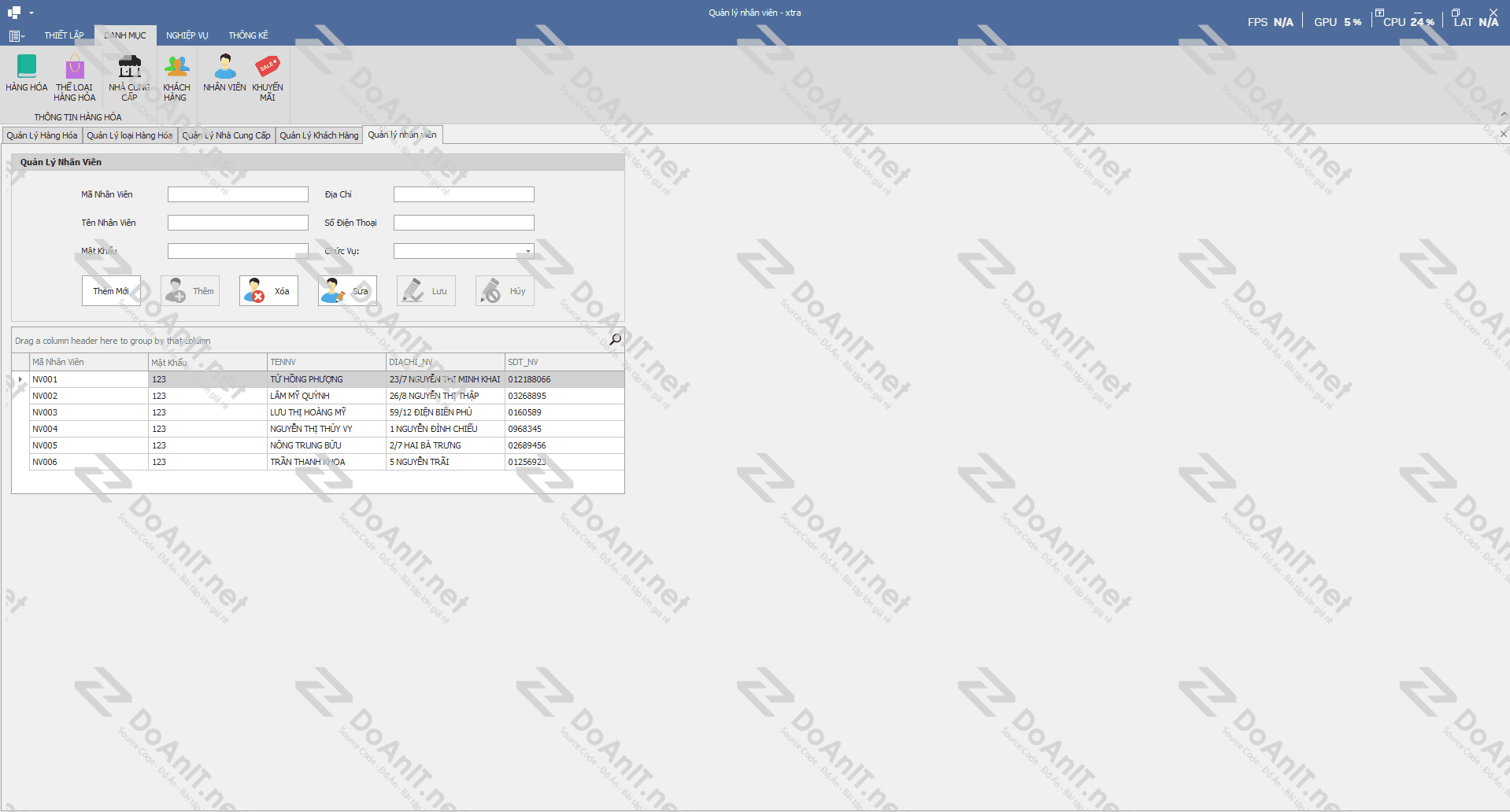Click the Thêm Mới button
This screenshot has height=812, width=1510.
coord(111,291)
